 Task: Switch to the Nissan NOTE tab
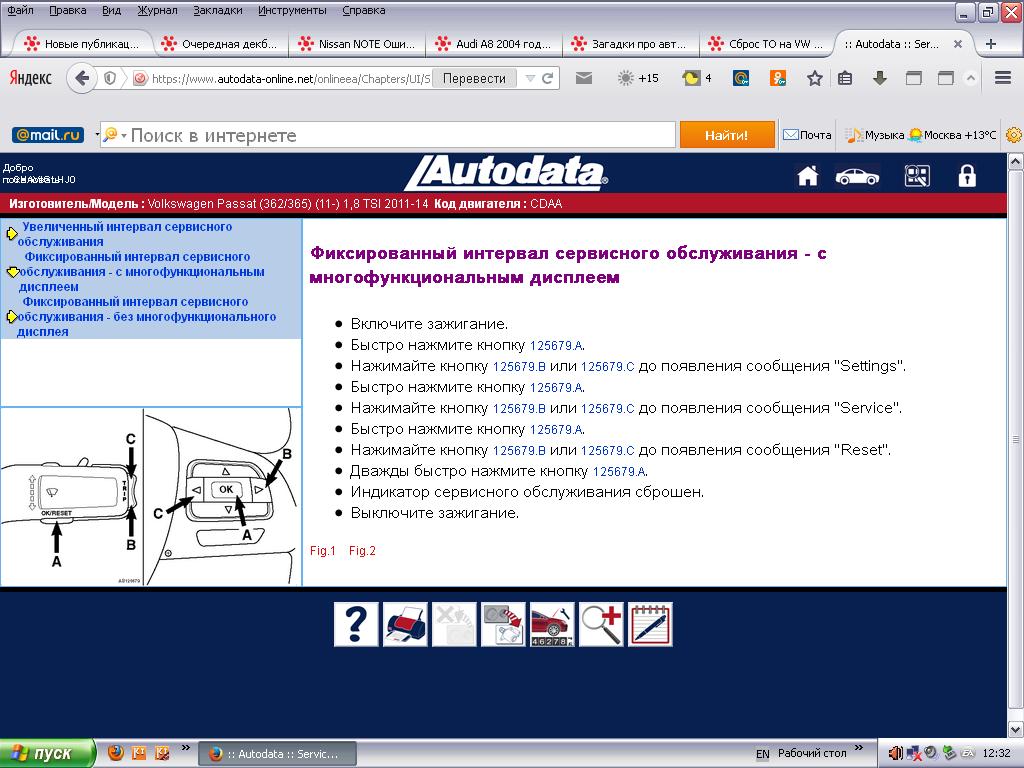coord(357,44)
